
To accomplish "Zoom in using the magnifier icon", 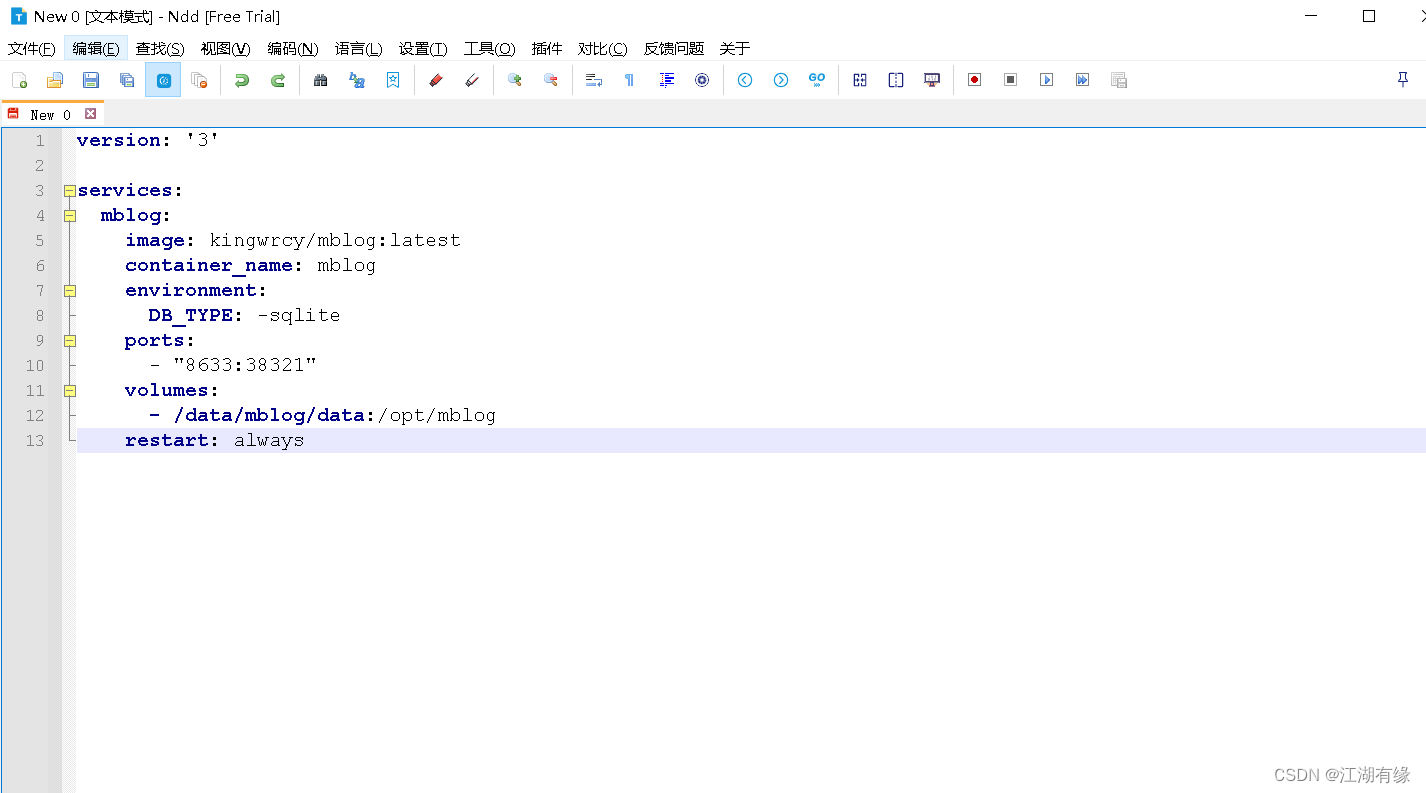I will pos(515,80).
